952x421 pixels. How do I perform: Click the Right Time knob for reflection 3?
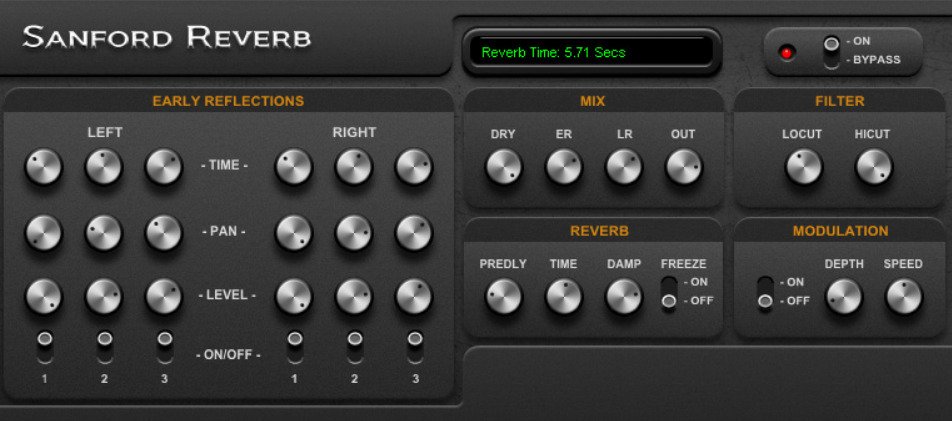pyautogui.click(x=414, y=166)
